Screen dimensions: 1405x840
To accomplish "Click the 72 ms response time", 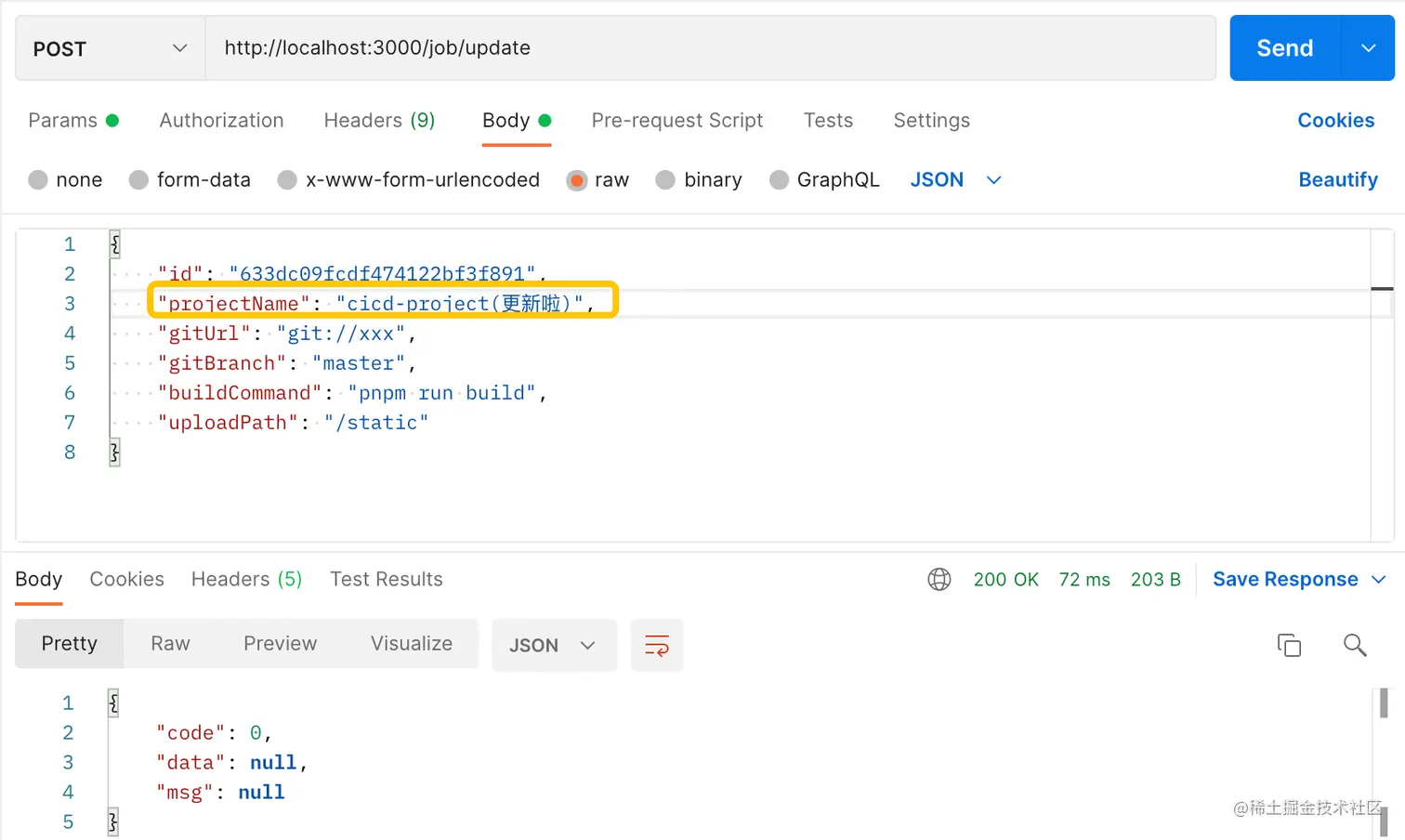I will (x=1084, y=580).
